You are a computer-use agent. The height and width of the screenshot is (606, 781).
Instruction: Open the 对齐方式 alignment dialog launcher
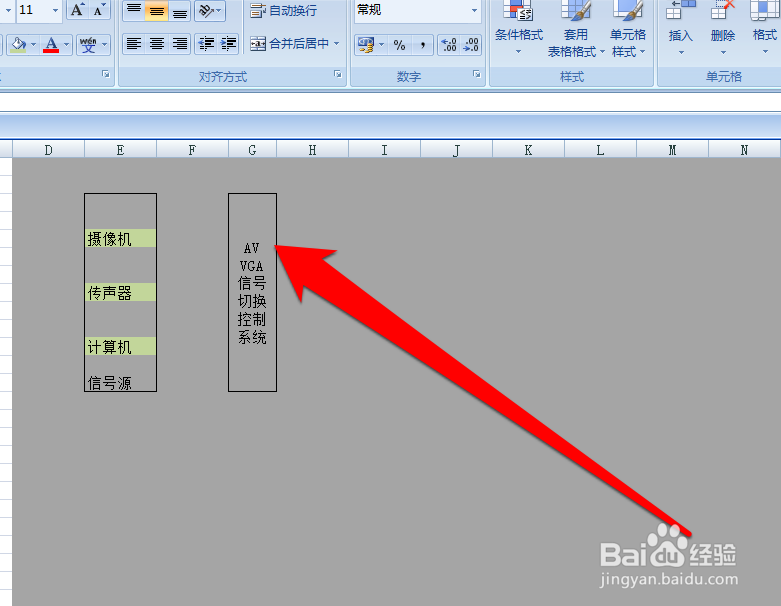click(x=338, y=74)
